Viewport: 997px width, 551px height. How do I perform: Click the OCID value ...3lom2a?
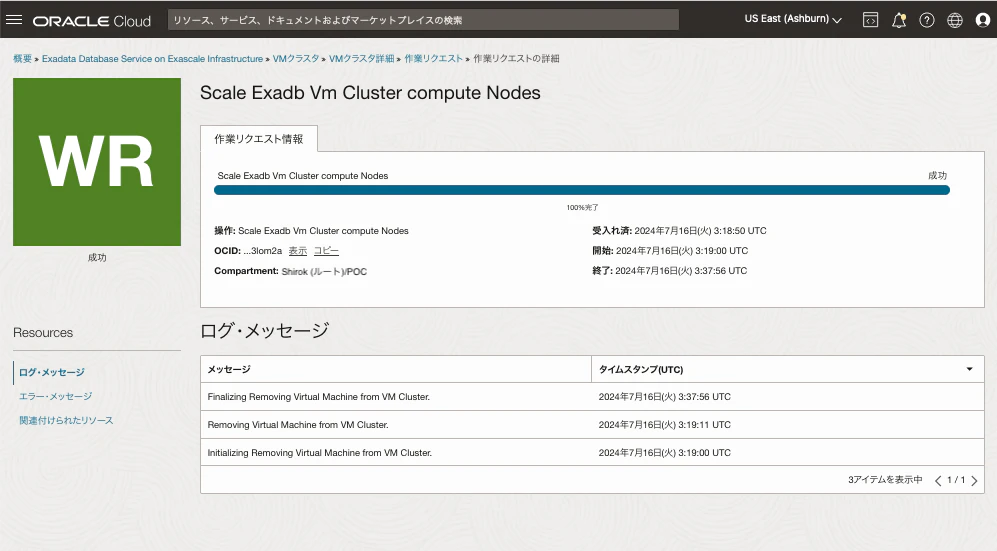(x=263, y=251)
